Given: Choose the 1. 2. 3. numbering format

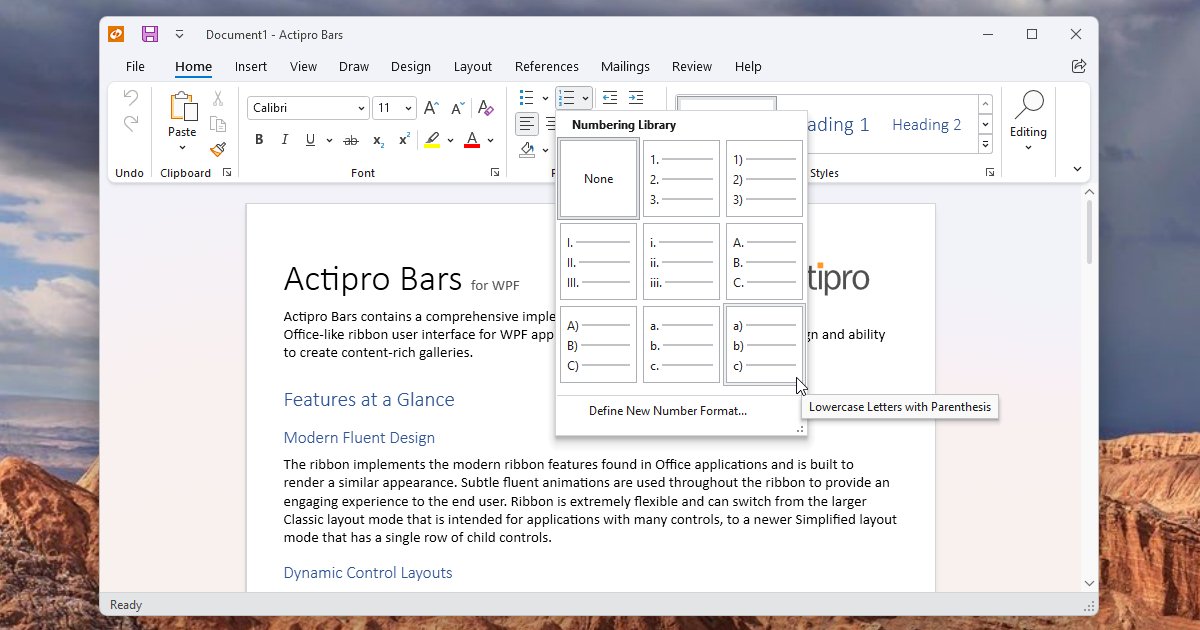Looking at the screenshot, I should (681, 179).
